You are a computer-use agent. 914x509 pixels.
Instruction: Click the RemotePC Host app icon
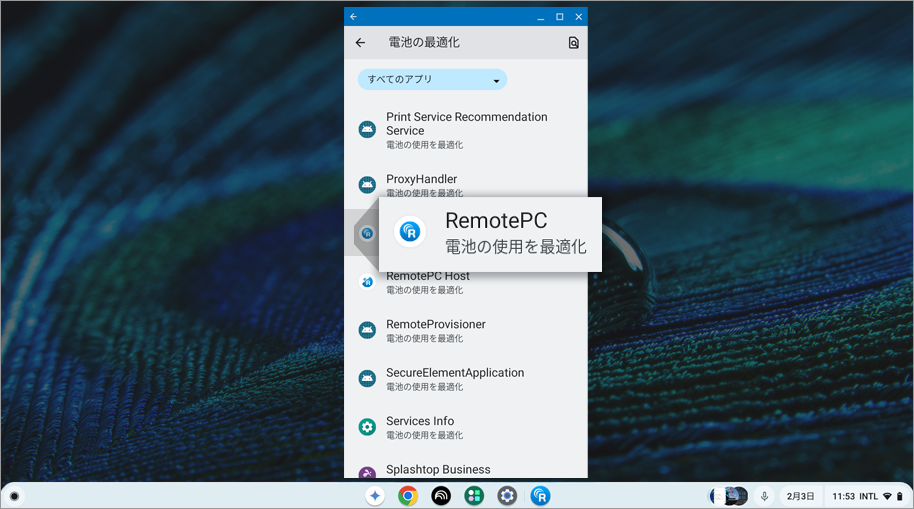click(x=367, y=282)
